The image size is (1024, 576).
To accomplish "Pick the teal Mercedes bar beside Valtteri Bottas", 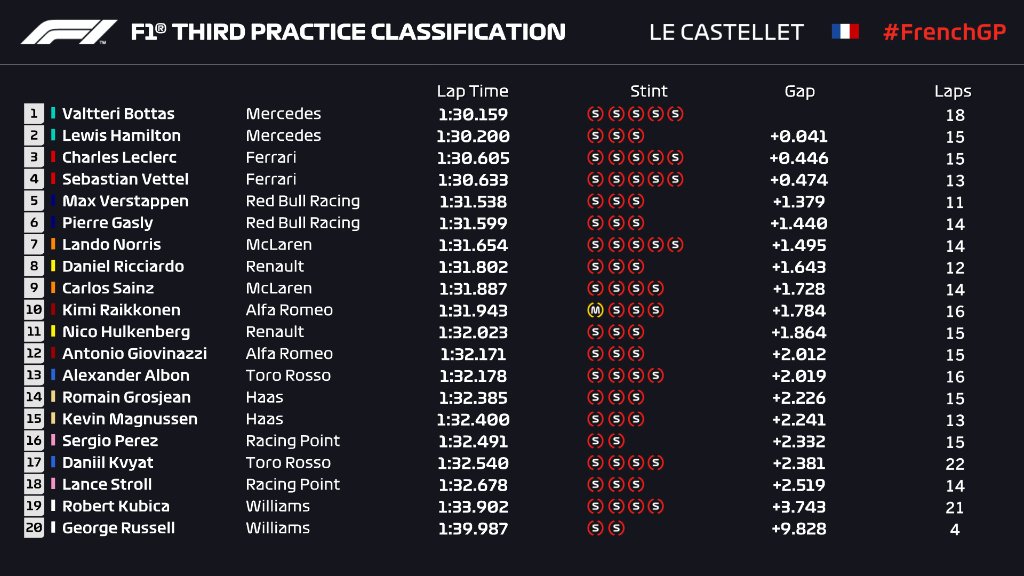I will (53, 114).
